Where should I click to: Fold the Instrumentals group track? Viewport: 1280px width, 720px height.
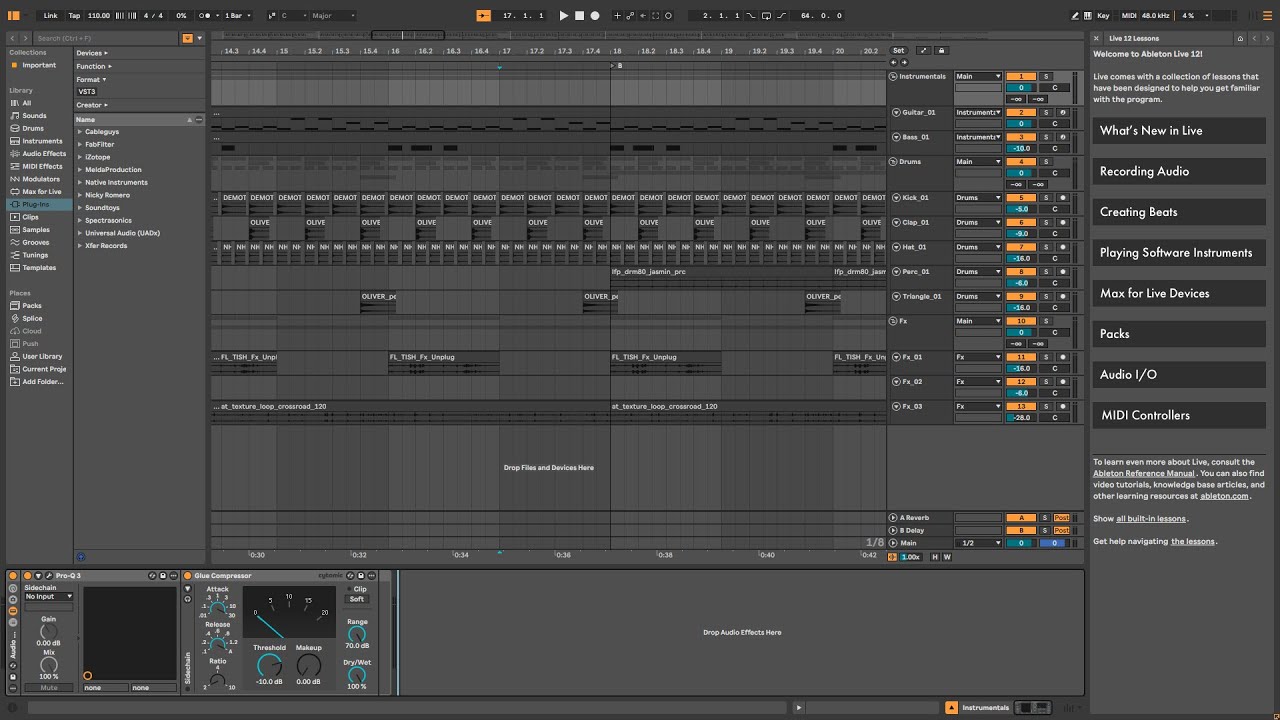click(895, 76)
